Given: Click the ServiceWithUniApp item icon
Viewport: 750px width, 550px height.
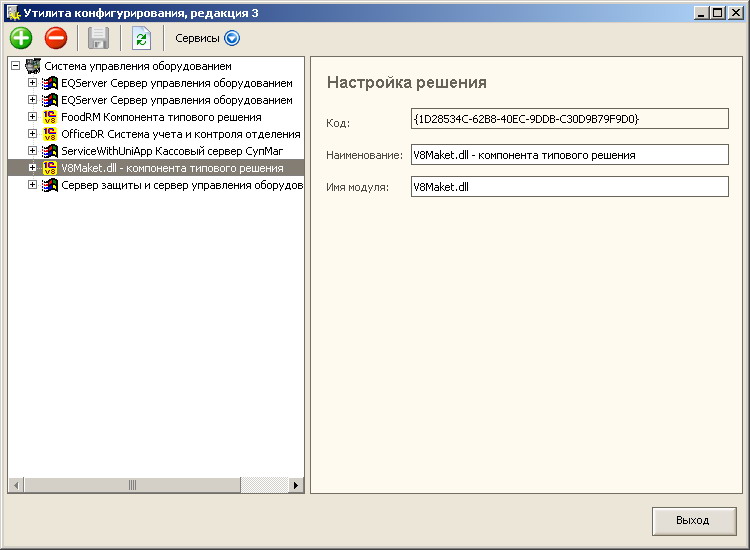Looking at the screenshot, I should (50, 151).
